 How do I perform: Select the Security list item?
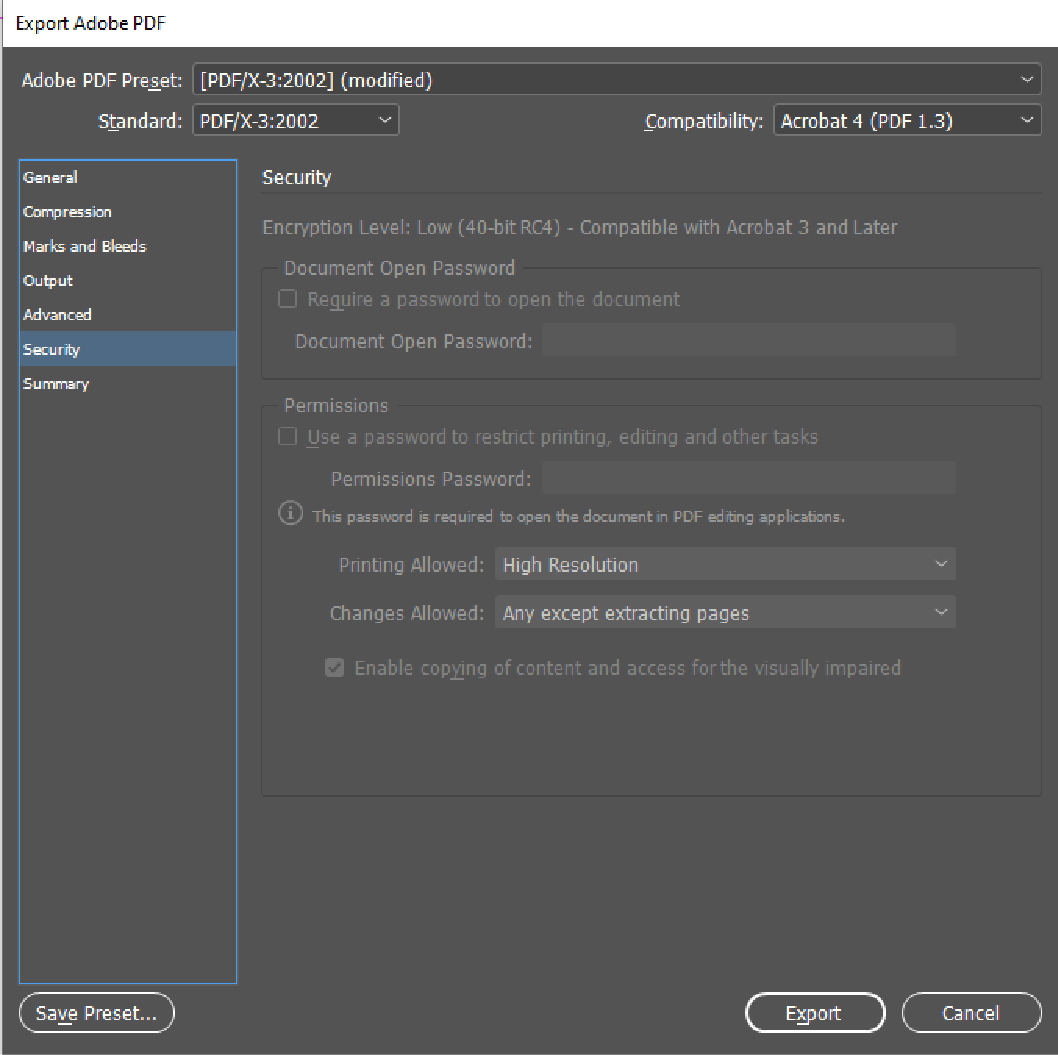coord(52,350)
